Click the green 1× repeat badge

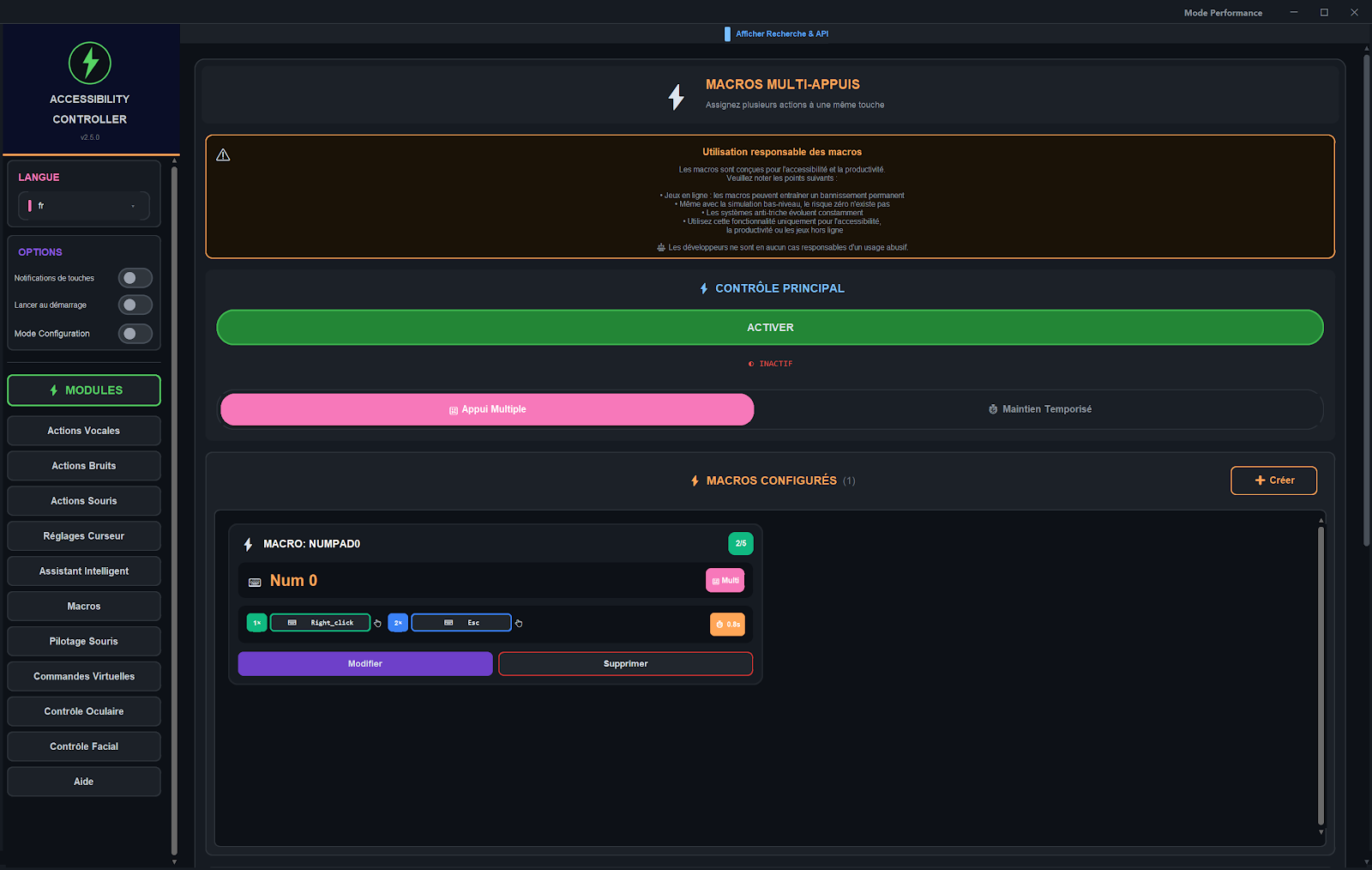coord(256,623)
